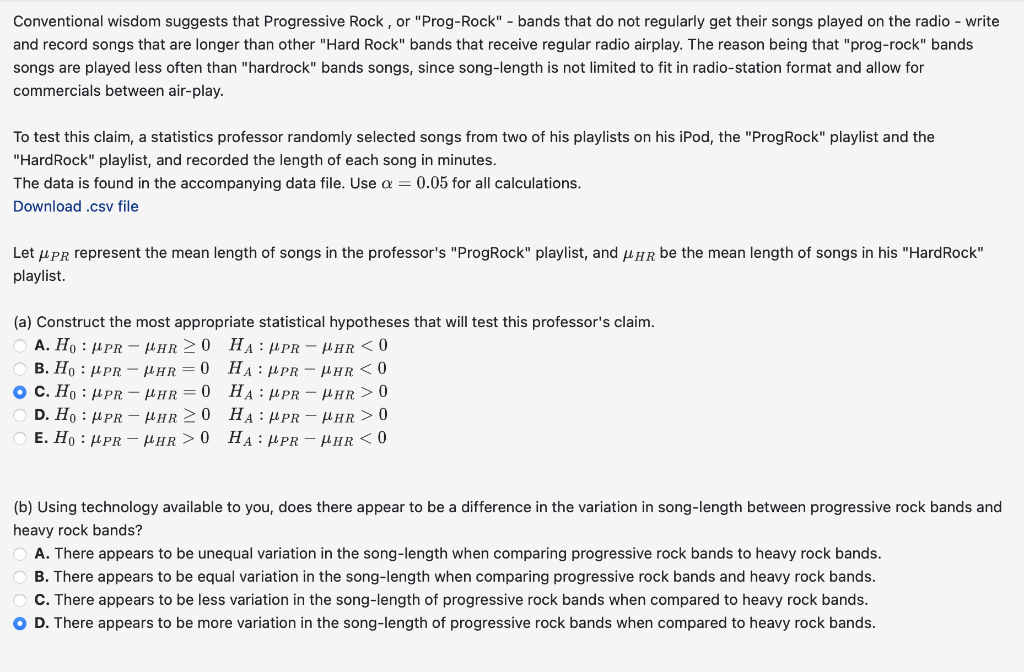The height and width of the screenshot is (672, 1024).
Task: Pick the hypothesis with HA: μPR − μHR > 0 and H0 ≥ 0
Action: coord(20,415)
